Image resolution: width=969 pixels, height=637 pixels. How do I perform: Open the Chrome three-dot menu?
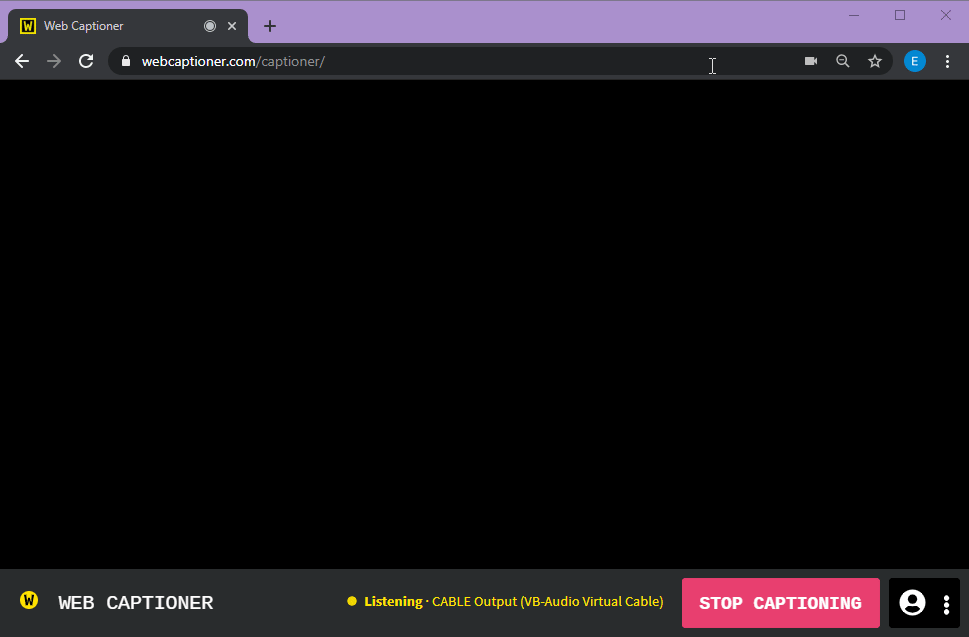947,61
